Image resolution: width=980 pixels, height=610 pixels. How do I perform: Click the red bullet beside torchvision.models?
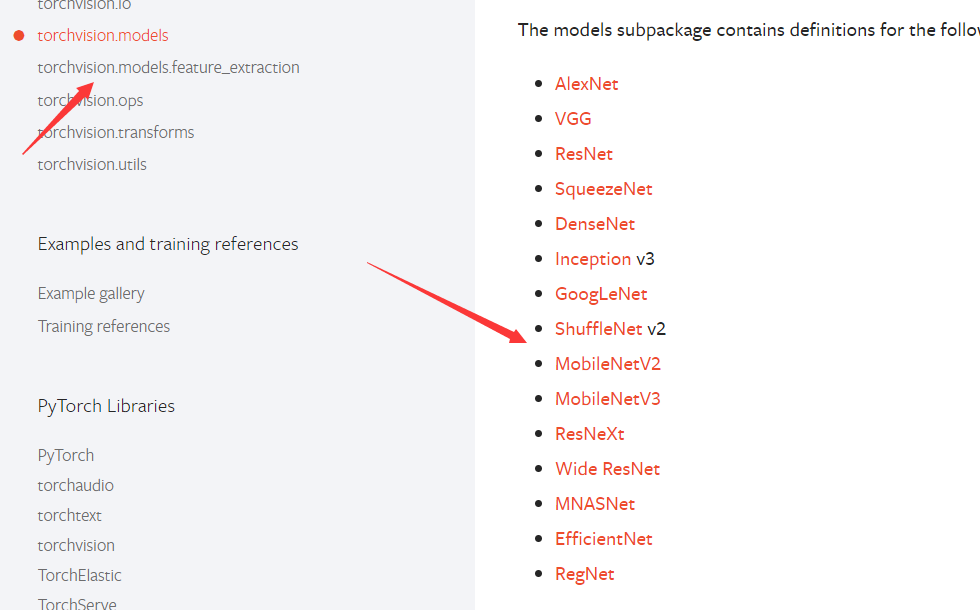click(18, 34)
